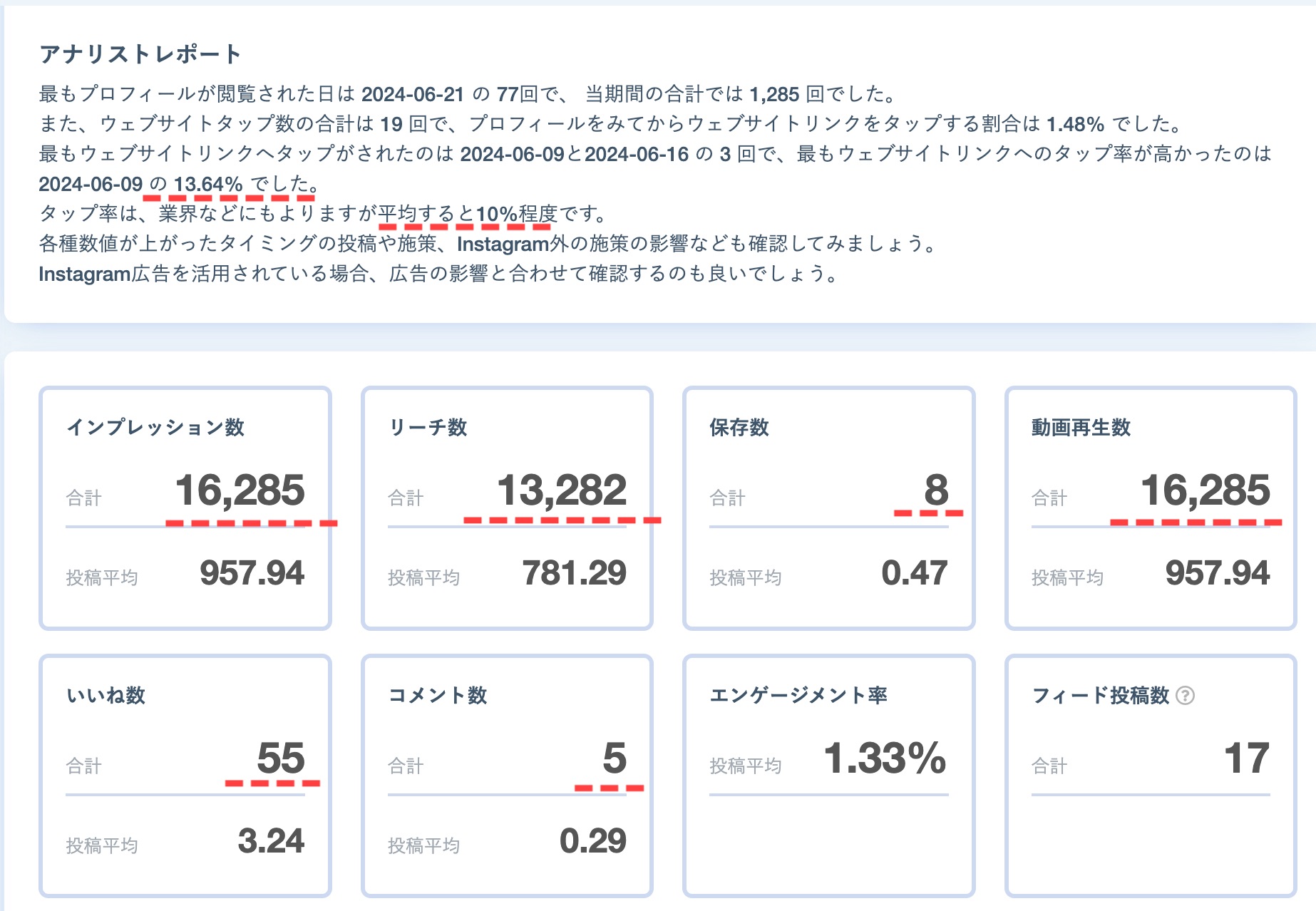Click the 動画再生数 post average 957.94
Screen dimensions: 1316x911
pyautogui.click(x=1218, y=573)
